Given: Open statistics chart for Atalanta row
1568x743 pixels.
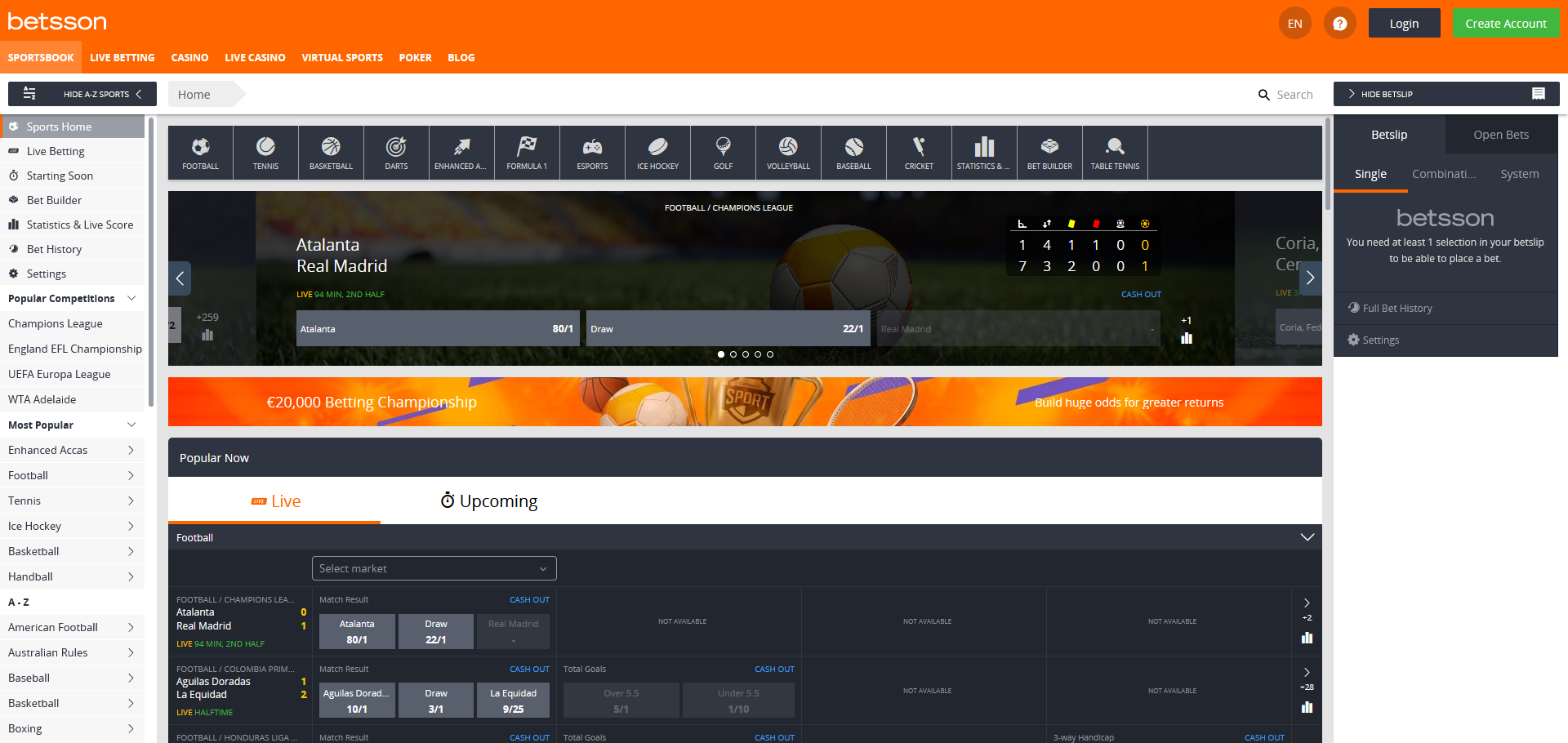Looking at the screenshot, I should 1307,638.
